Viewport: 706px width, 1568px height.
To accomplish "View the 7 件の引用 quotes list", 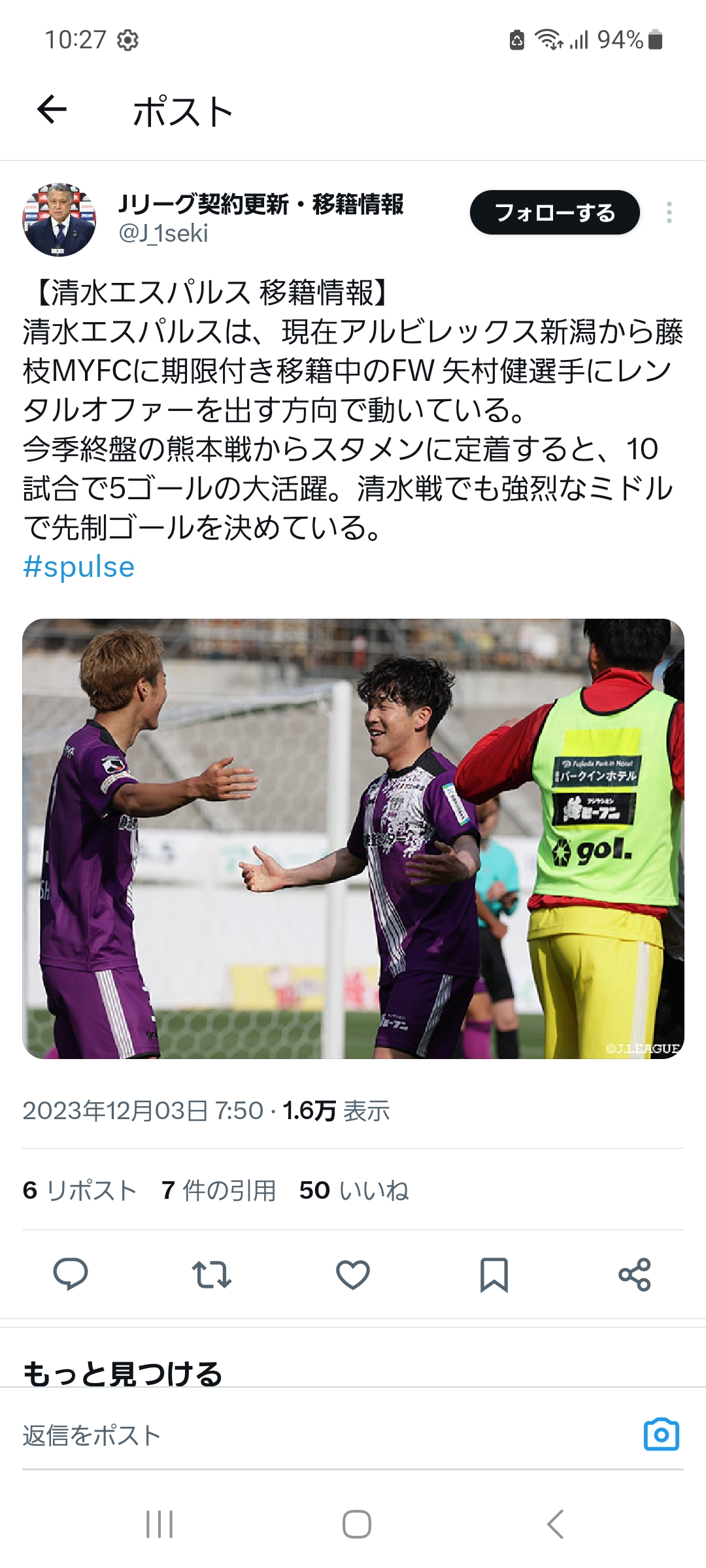I will (x=219, y=1190).
